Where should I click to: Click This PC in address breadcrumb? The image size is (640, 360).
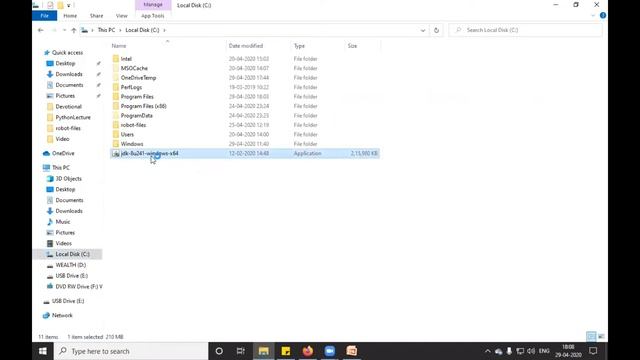coord(106,30)
